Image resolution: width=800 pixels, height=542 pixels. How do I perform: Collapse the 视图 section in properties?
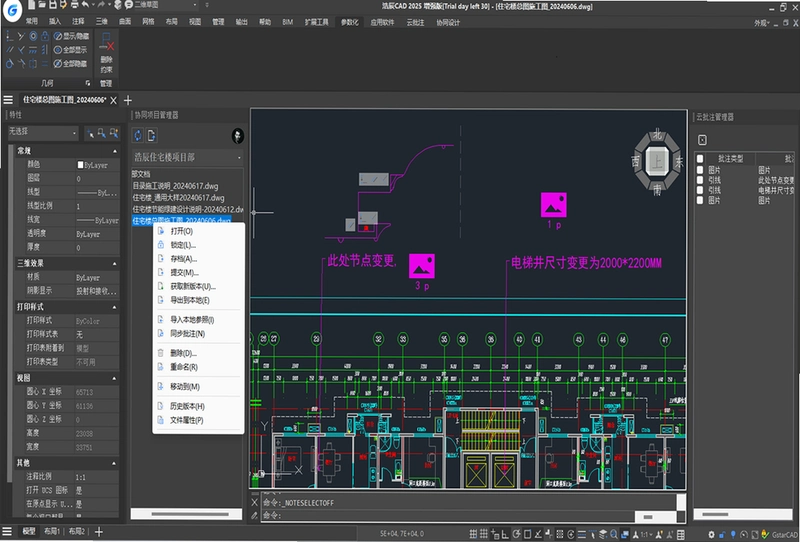[x=114, y=379]
